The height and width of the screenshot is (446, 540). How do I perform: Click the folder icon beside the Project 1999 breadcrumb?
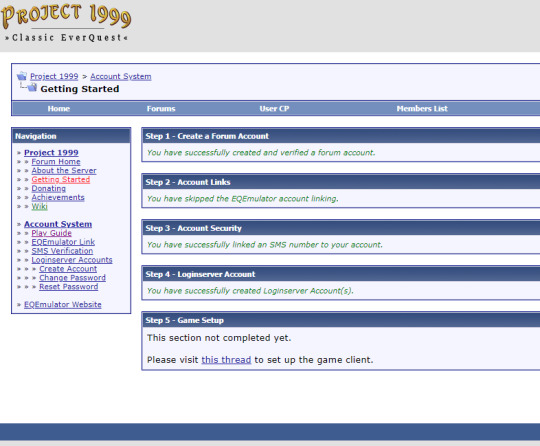pyautogui.click(x=22, y=76)
